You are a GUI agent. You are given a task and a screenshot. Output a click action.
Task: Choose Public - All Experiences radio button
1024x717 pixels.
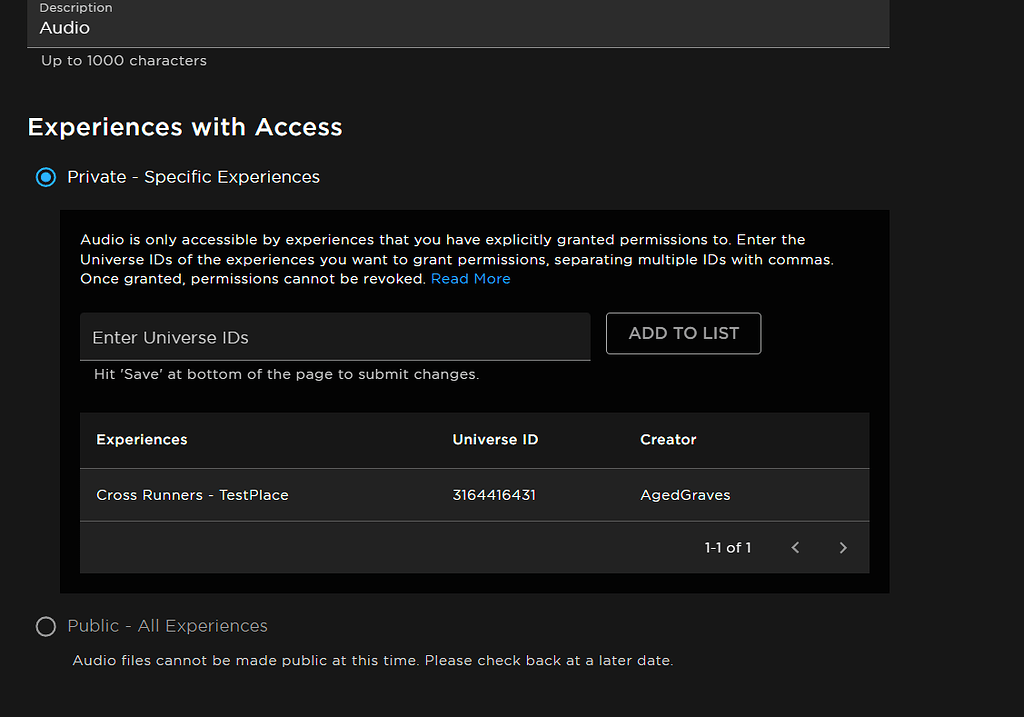point(46,626)
